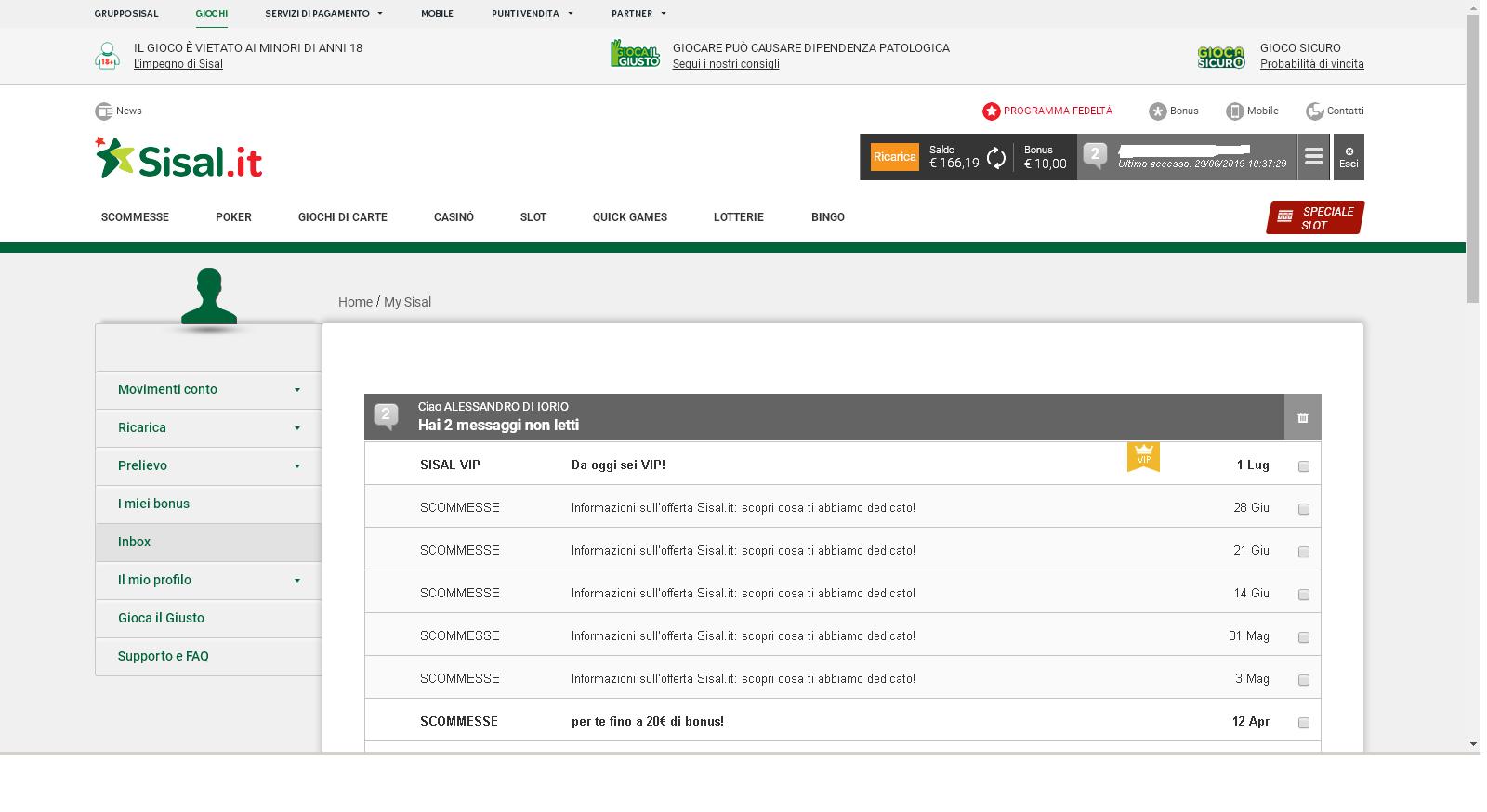The image size is (1487, 812).
Task: Open the Poker navigation tab
Action: tap(233, 217)
